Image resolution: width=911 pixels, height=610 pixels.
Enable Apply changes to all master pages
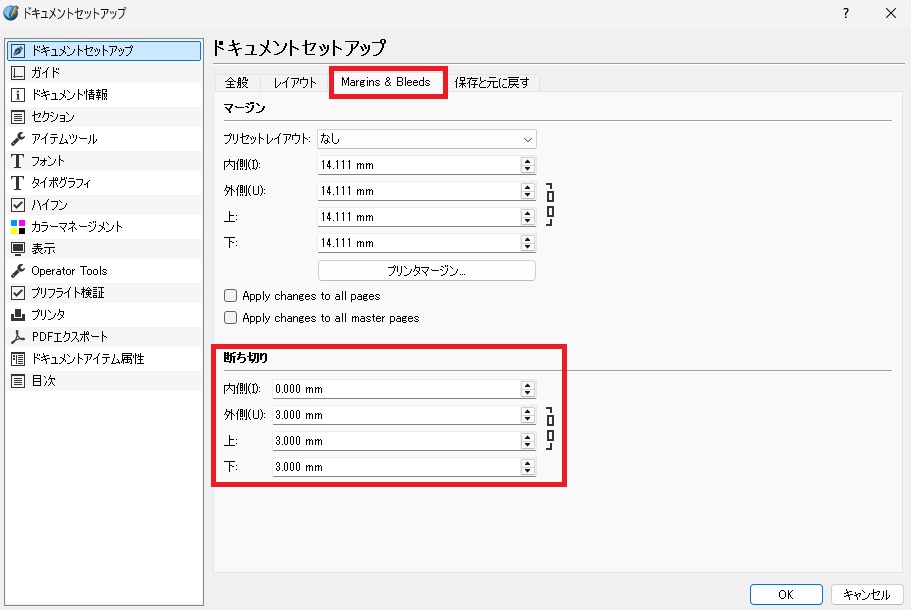coord(231,318)
